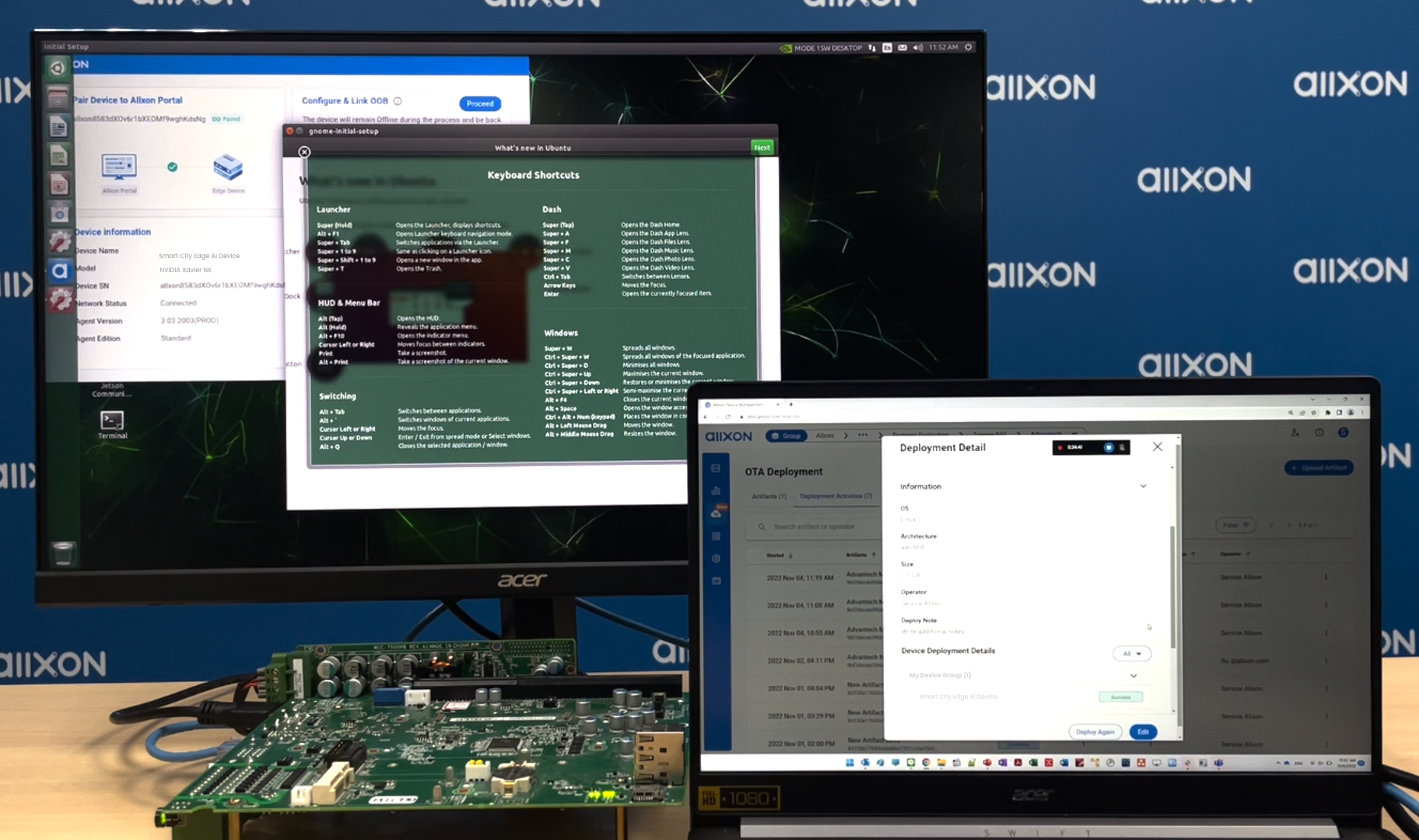Click the info icon beside Configure & Link OOB
Image resolution: width=1419 pixels, height=840 pixels.
click(398, 101)
